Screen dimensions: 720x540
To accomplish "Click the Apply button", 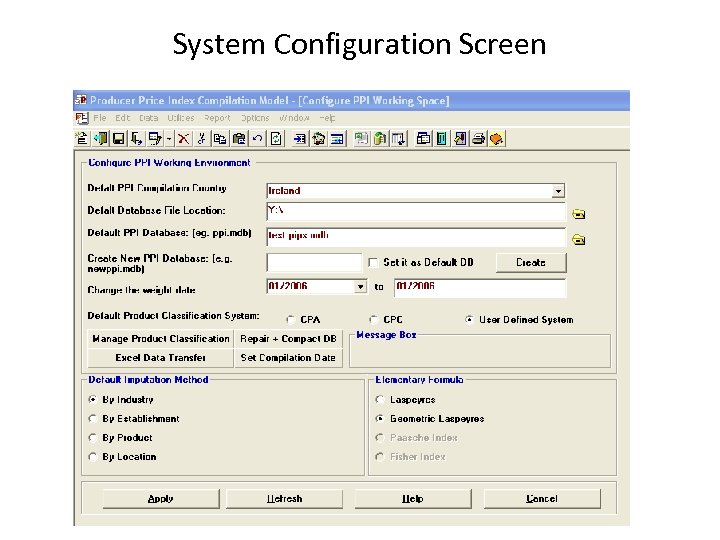I will 161,499.
